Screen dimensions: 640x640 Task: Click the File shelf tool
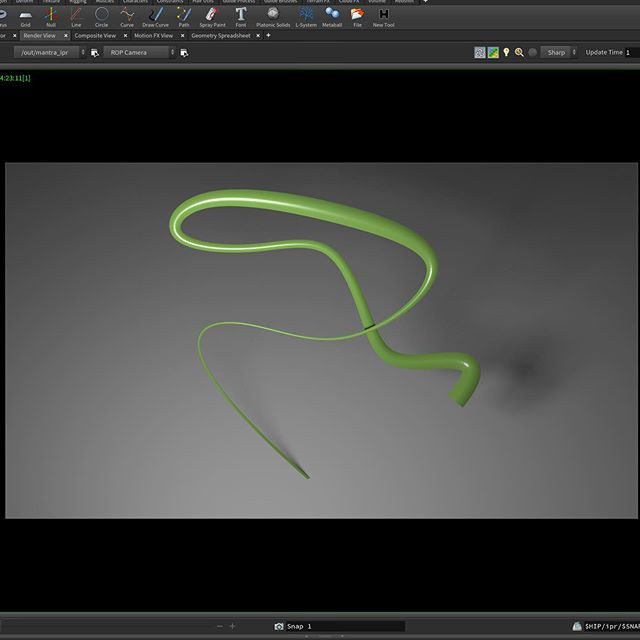point(357,16)
